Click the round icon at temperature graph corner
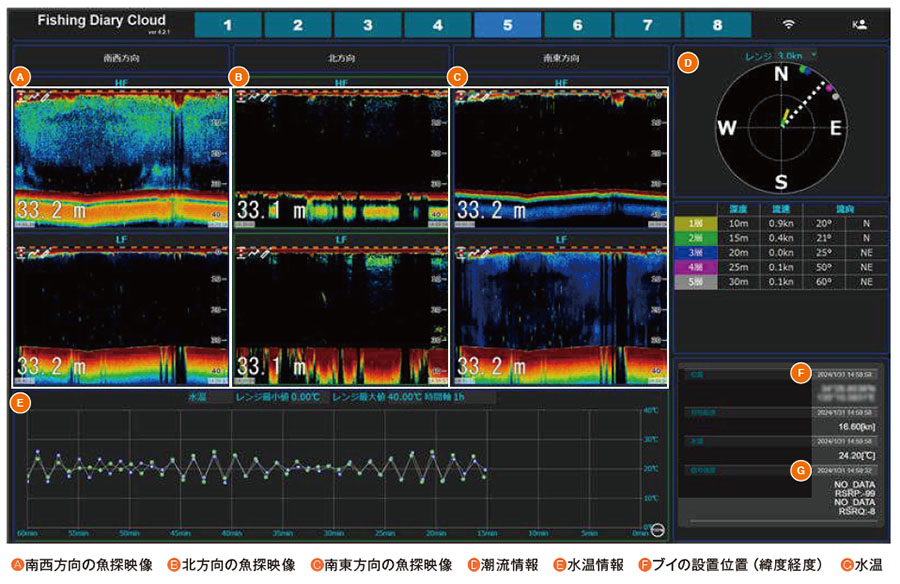900x584 pixels. (x=657, y=528)
